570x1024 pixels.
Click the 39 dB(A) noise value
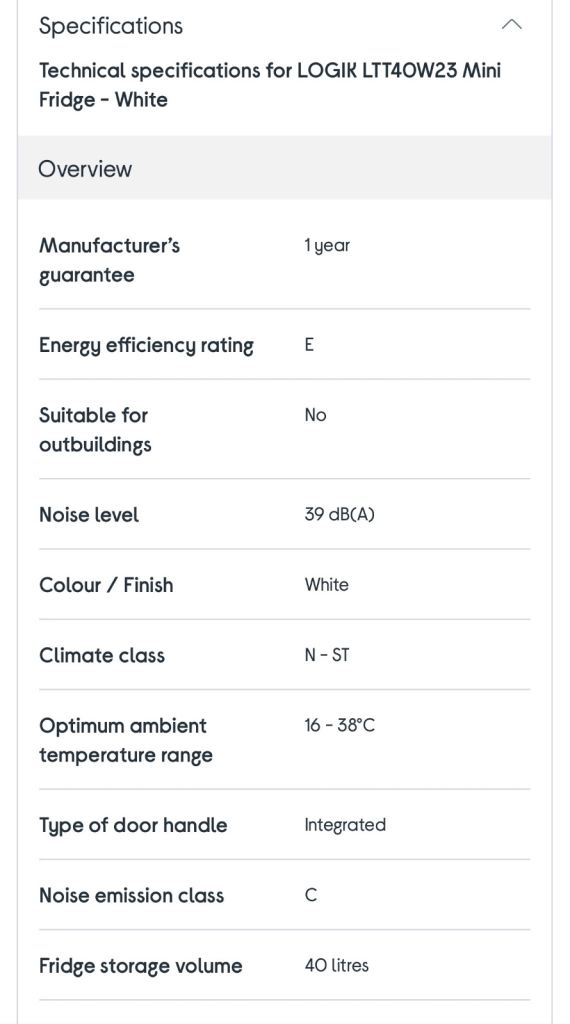[x=340, y=515]
